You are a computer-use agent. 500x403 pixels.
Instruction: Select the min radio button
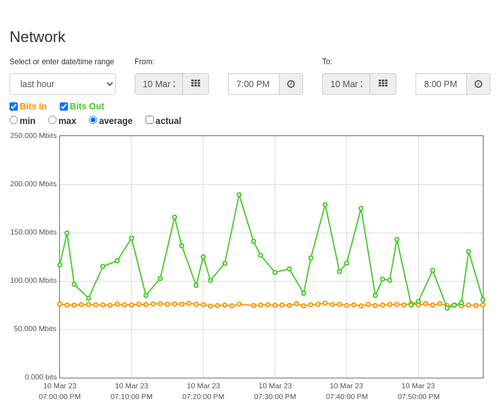pyautogui.click(x=14, y=120)
